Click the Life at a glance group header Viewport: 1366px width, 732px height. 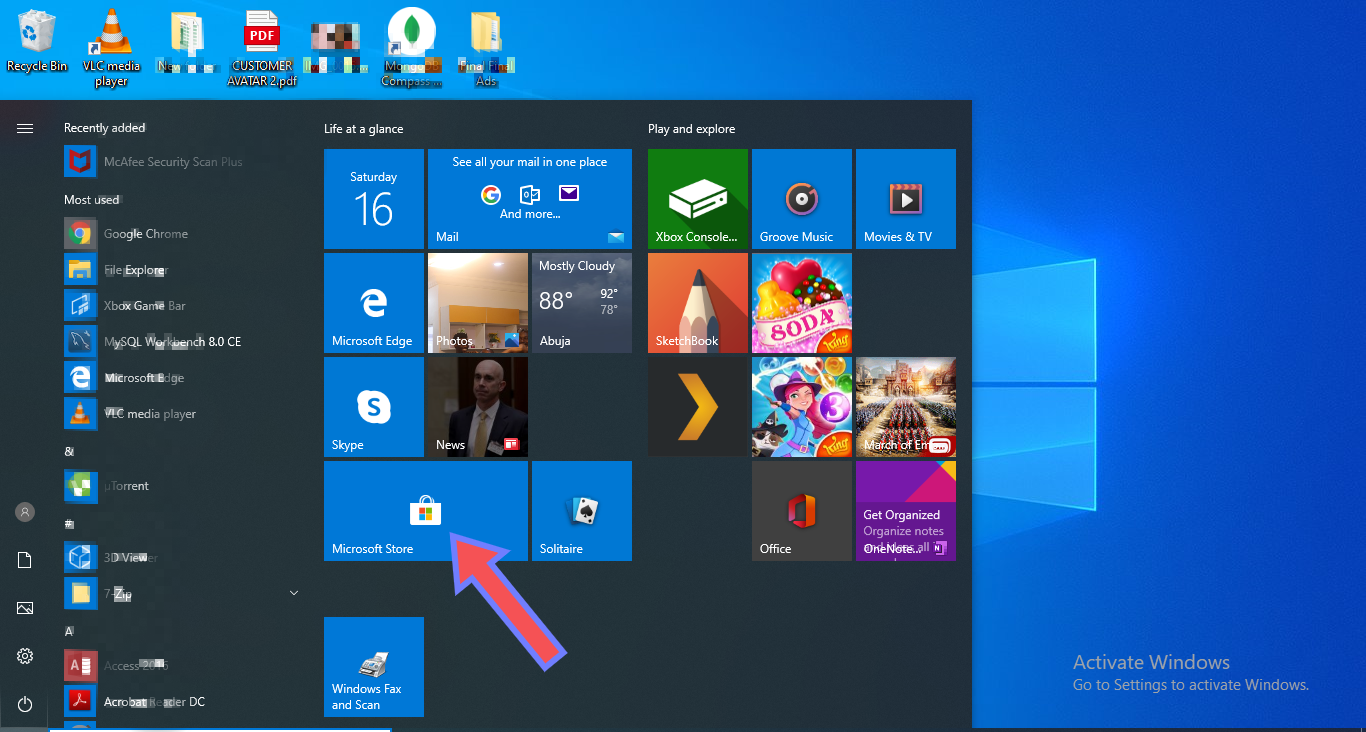click(x=364, y=129)
